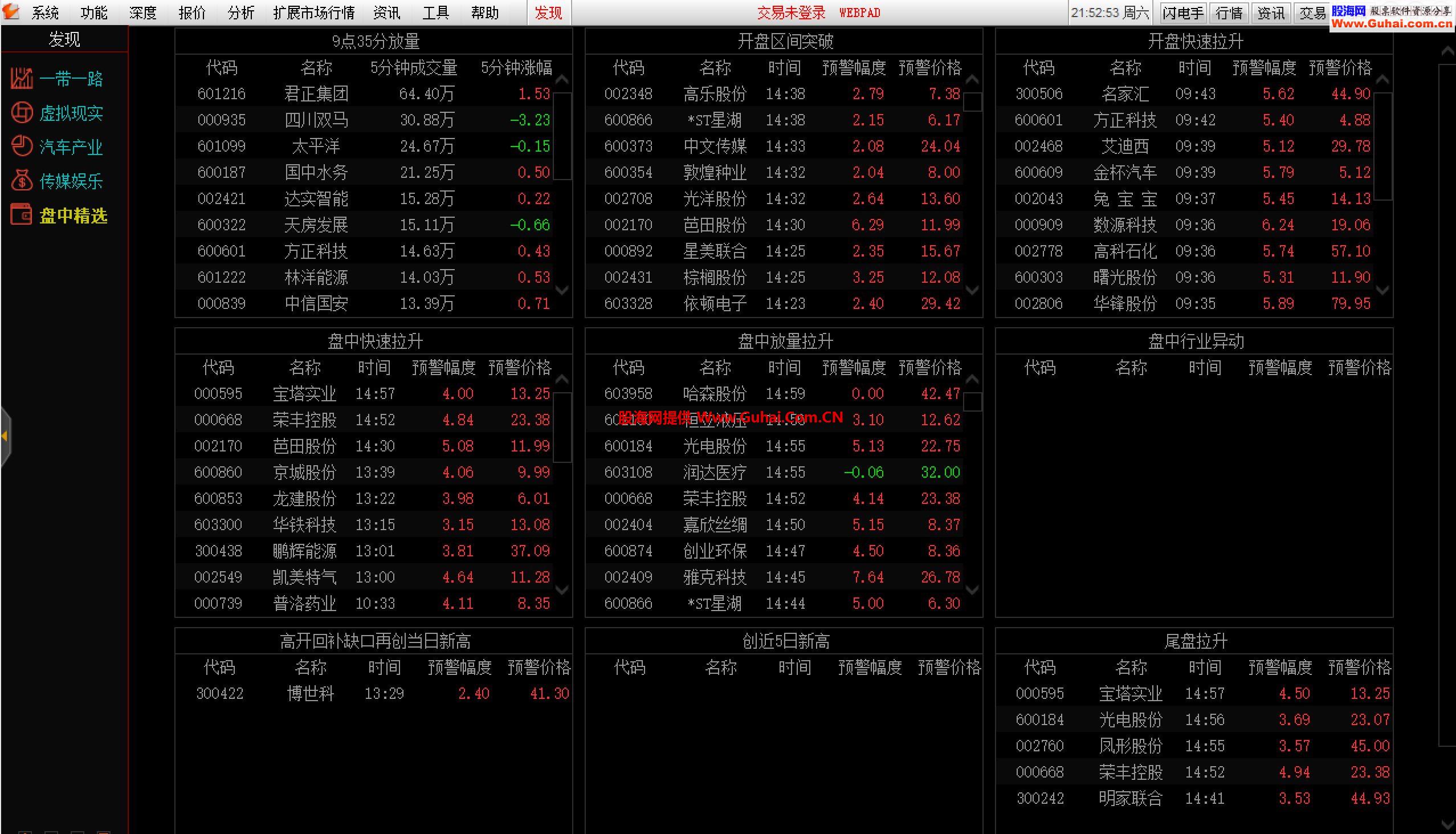Select 虚拟现实 in sidebar

point(71,113)
